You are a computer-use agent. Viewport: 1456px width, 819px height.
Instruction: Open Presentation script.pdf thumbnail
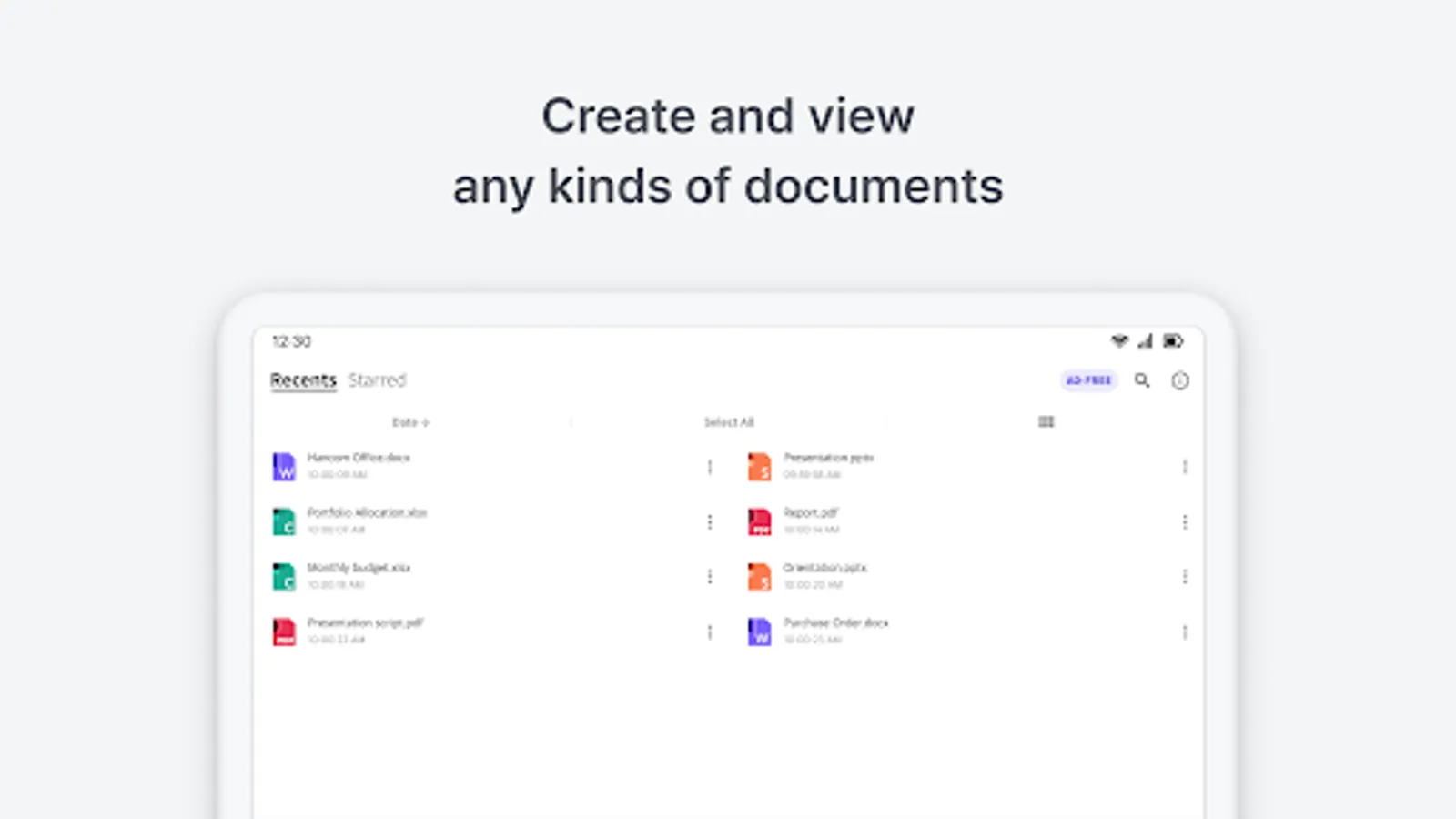(283, 631)
